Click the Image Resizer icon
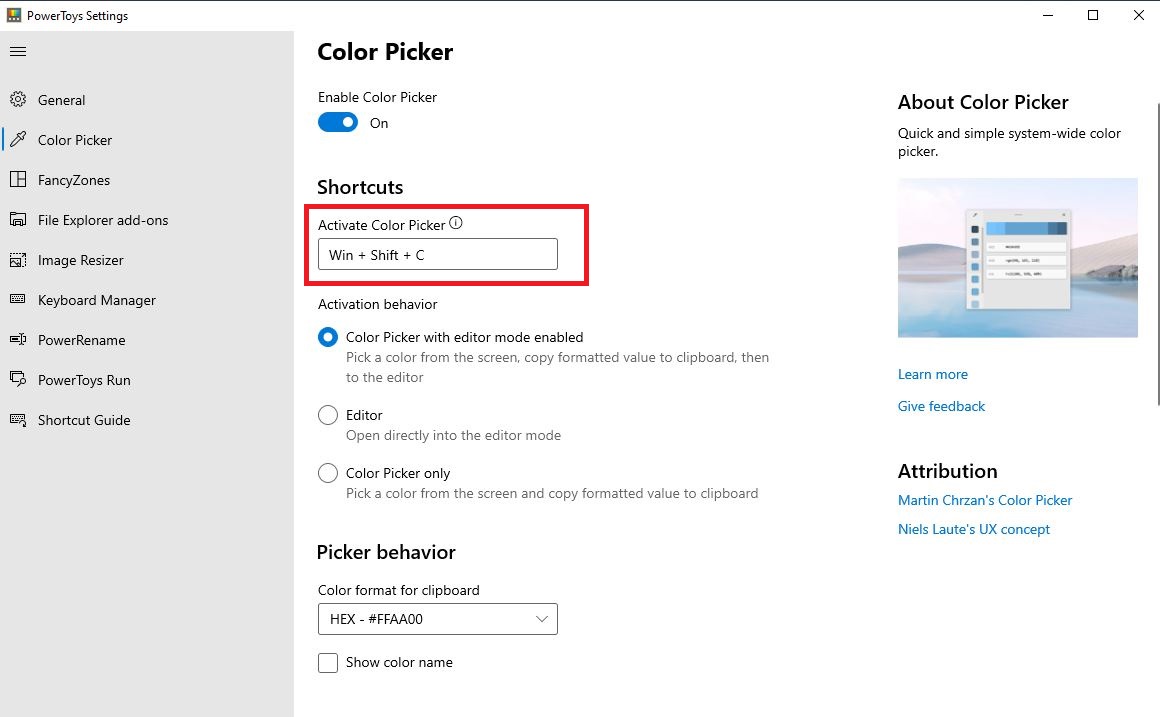Image resolution: width=1160 pixels, height=717 pixels. coord(18,260)
